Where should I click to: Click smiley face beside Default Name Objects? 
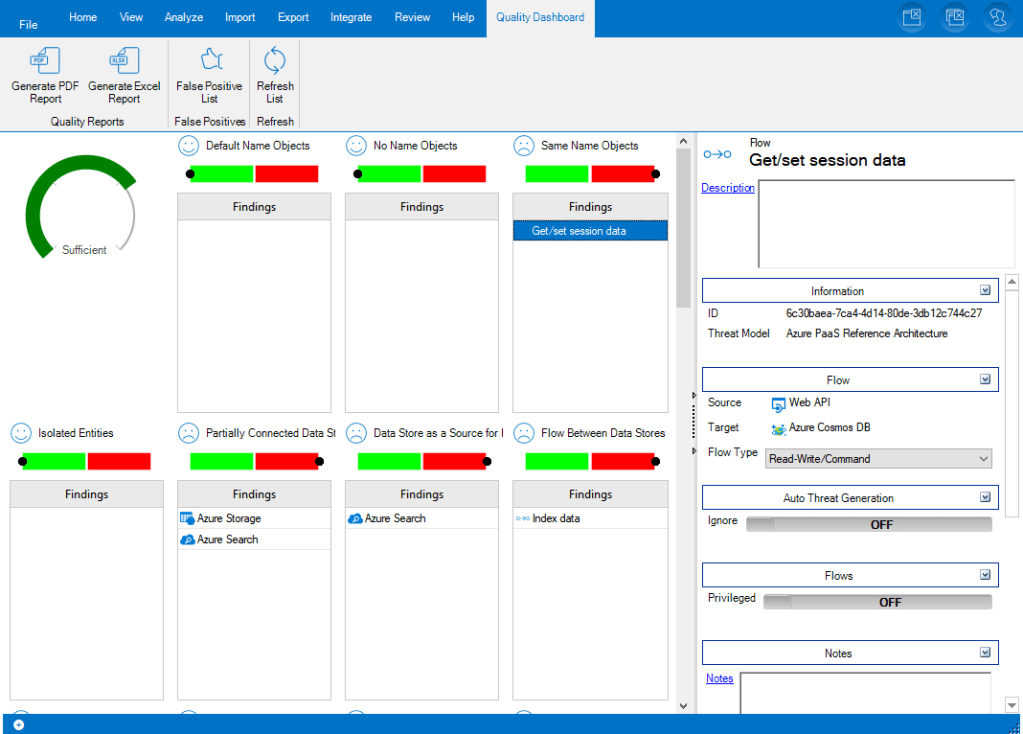(x=188, y=146)
